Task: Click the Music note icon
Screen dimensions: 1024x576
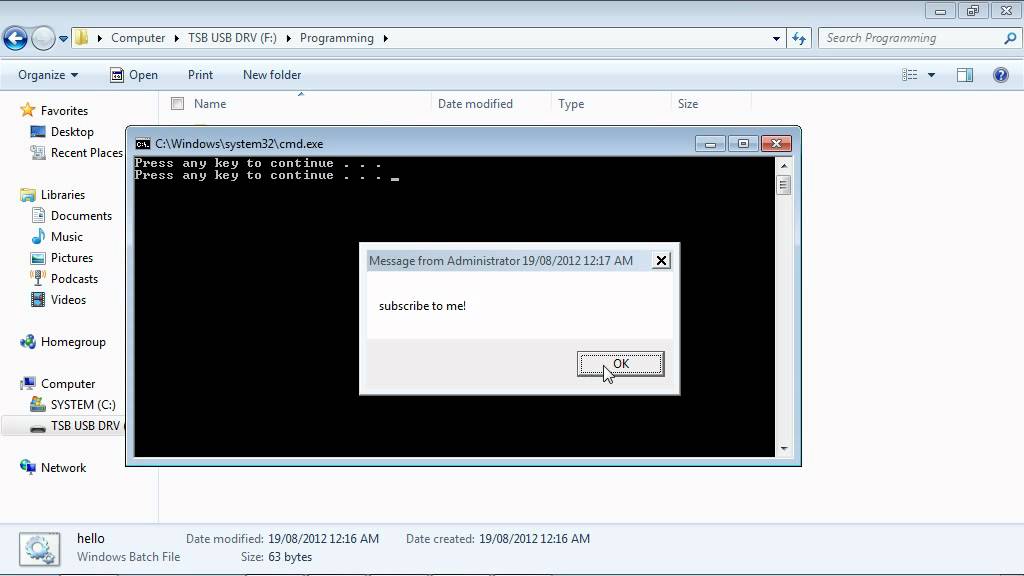Action: point(39,236)
